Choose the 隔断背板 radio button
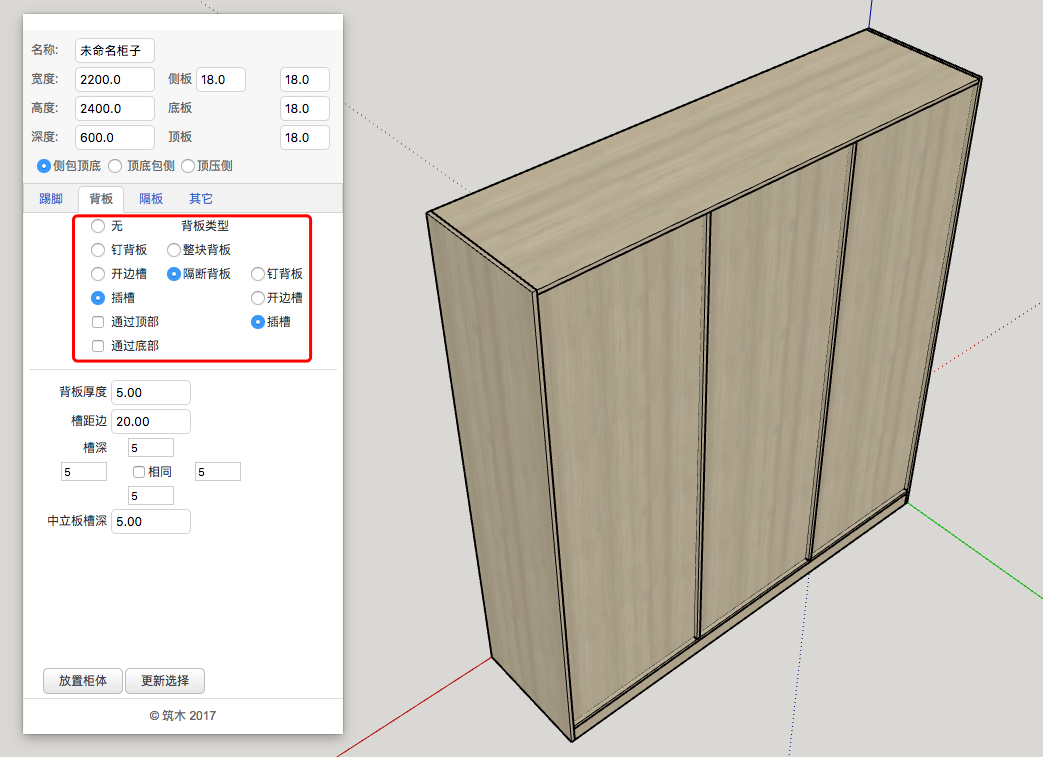The image size is (1043, 757). coord(174,274)
